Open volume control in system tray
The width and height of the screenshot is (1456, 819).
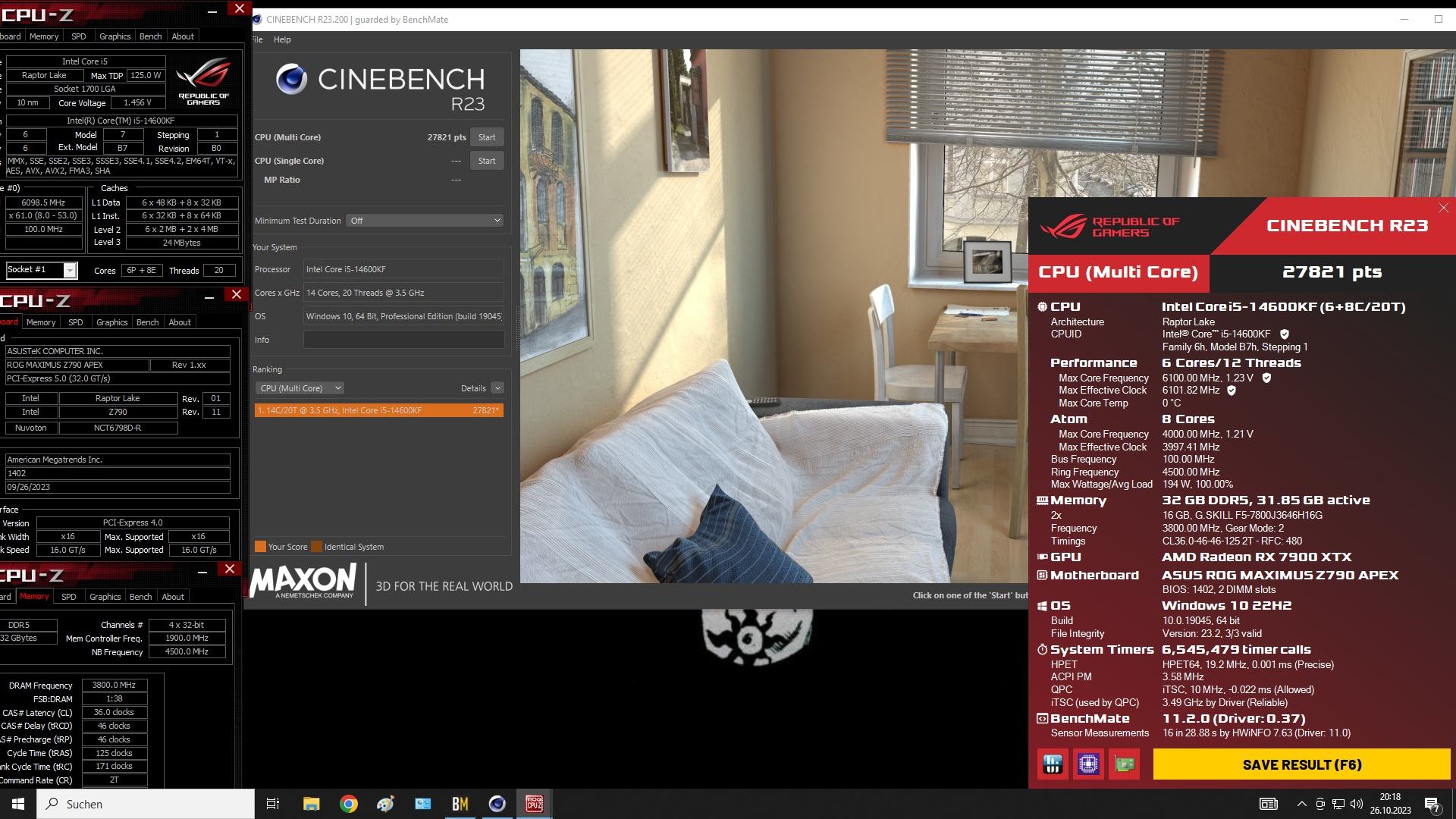click(x=1356, y=804)
